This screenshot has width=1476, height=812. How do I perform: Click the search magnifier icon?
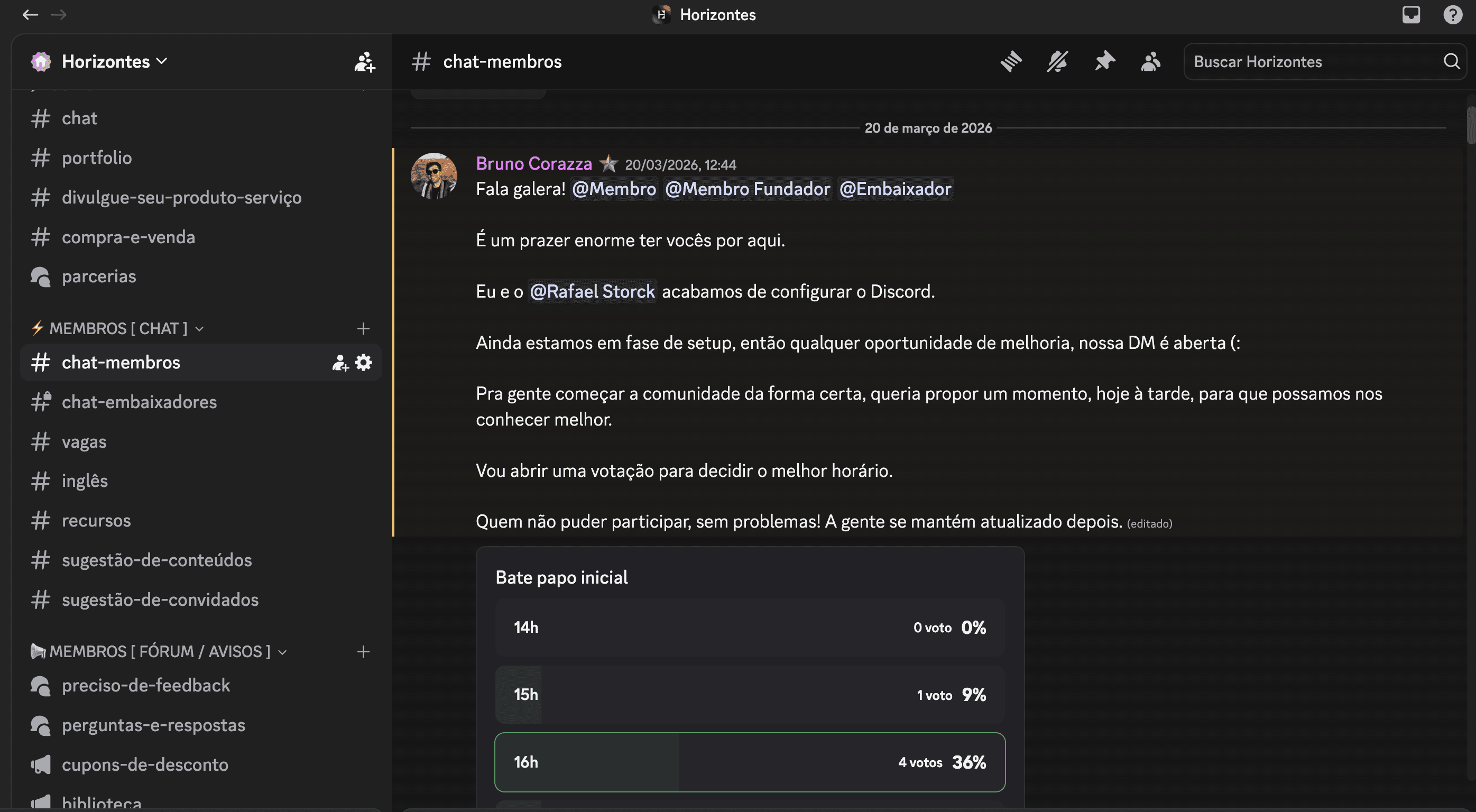click(x=1451, y=61)
